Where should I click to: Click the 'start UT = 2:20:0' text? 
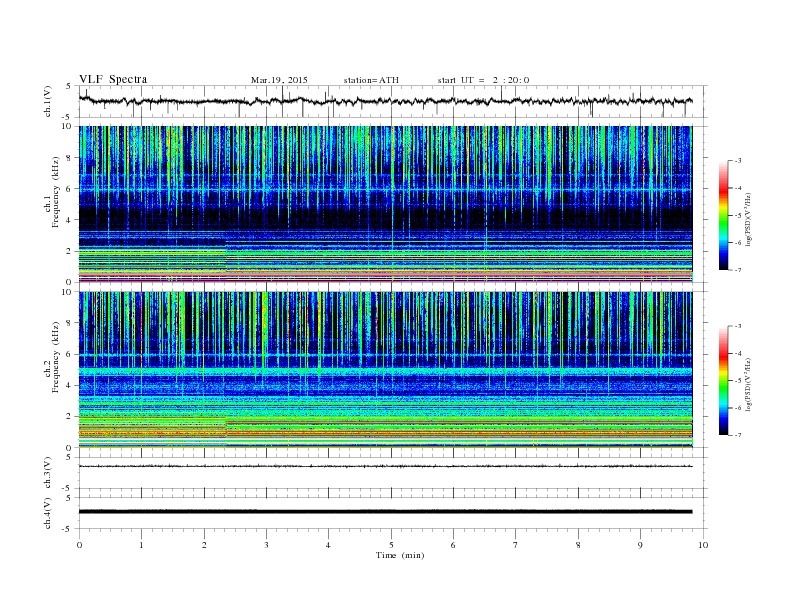pyautogui.click(x=483, y=80)
